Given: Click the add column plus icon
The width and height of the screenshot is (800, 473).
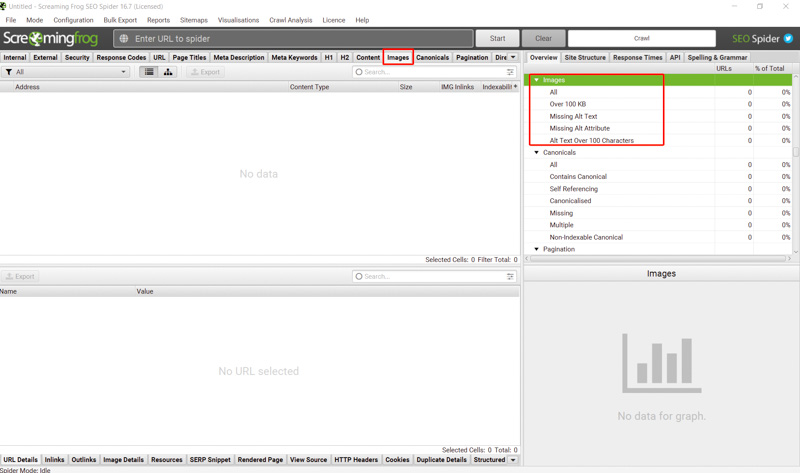Looking at the screenshot, I should pyautogui.click(x=516, y=87).
